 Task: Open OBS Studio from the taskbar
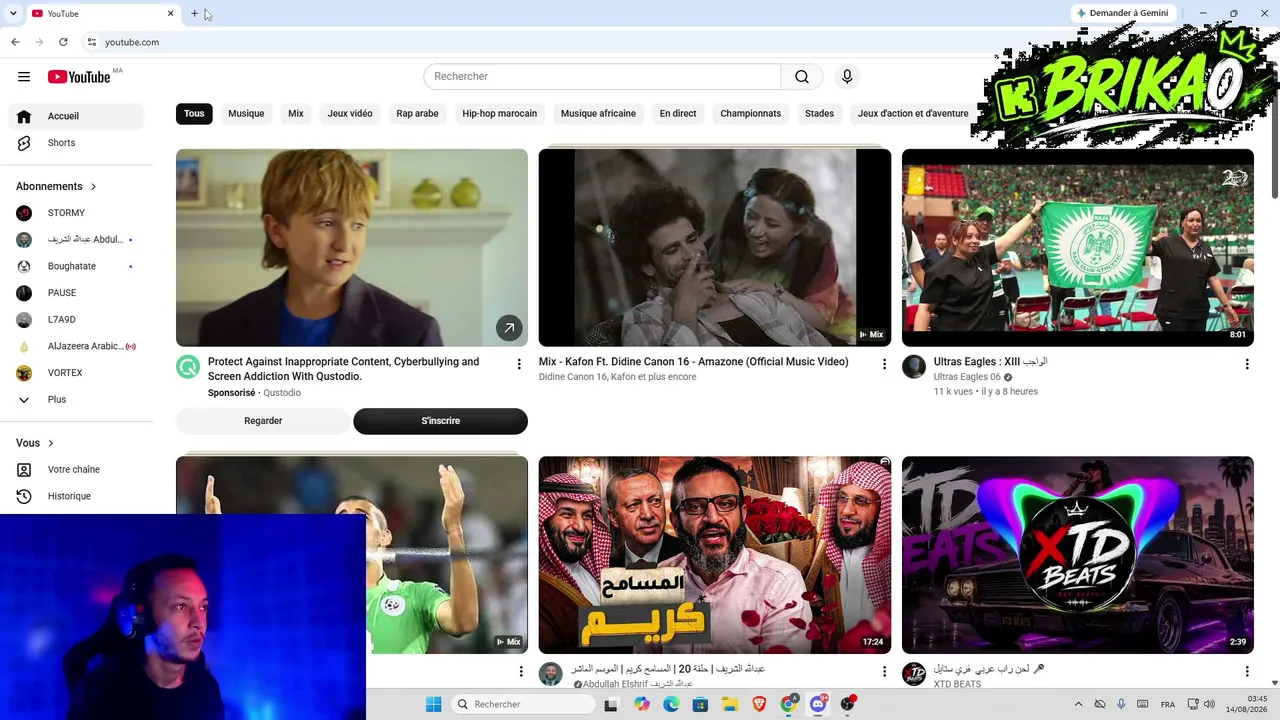(x=848, y=704)
